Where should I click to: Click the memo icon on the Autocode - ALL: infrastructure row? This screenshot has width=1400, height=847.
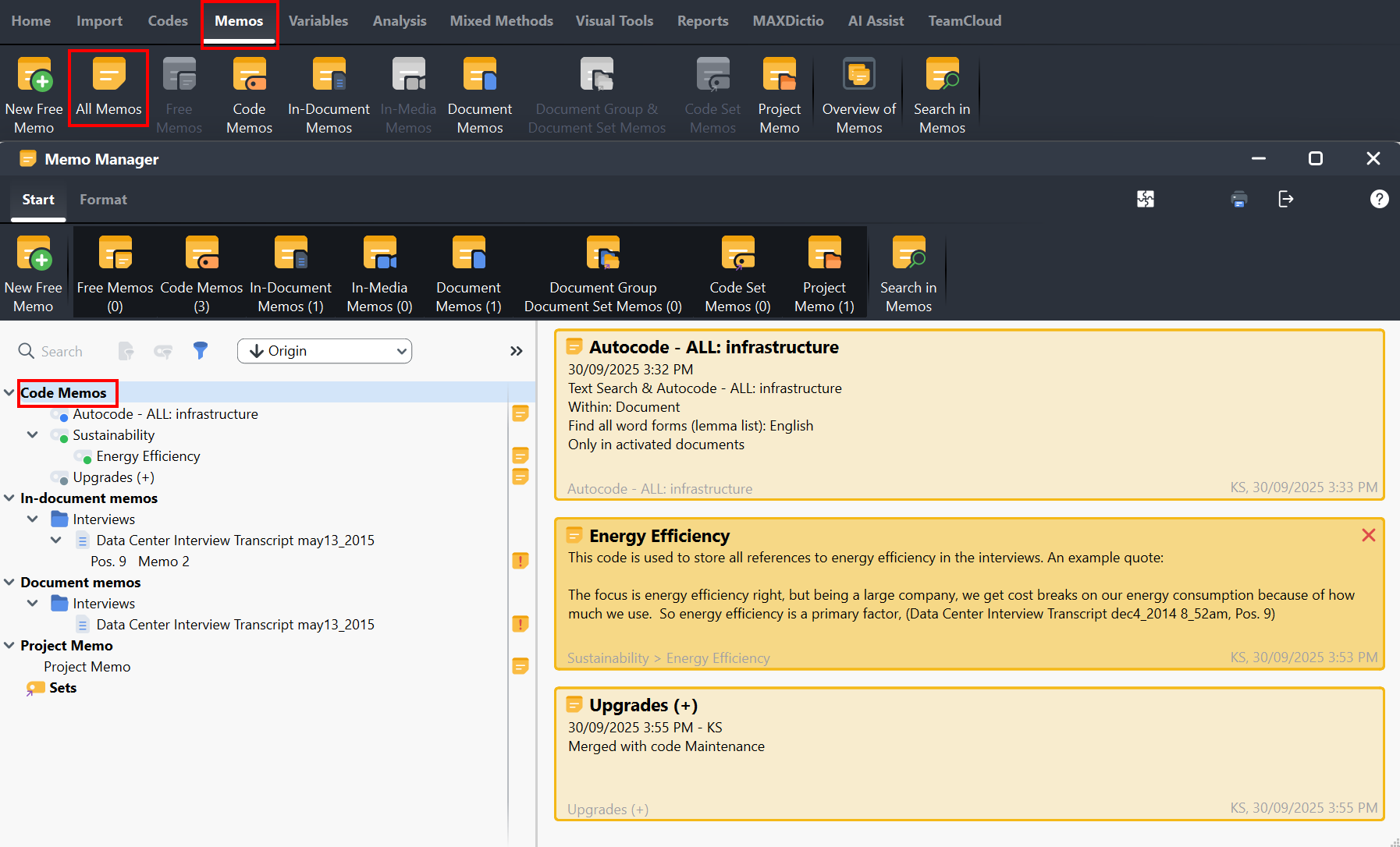[521, 413]
